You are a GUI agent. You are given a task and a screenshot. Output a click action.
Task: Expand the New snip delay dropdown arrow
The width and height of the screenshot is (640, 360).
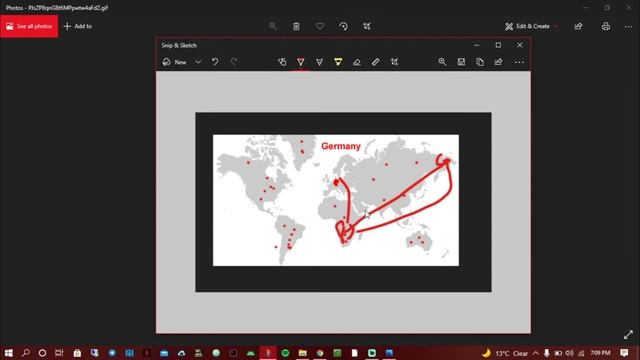198,62
